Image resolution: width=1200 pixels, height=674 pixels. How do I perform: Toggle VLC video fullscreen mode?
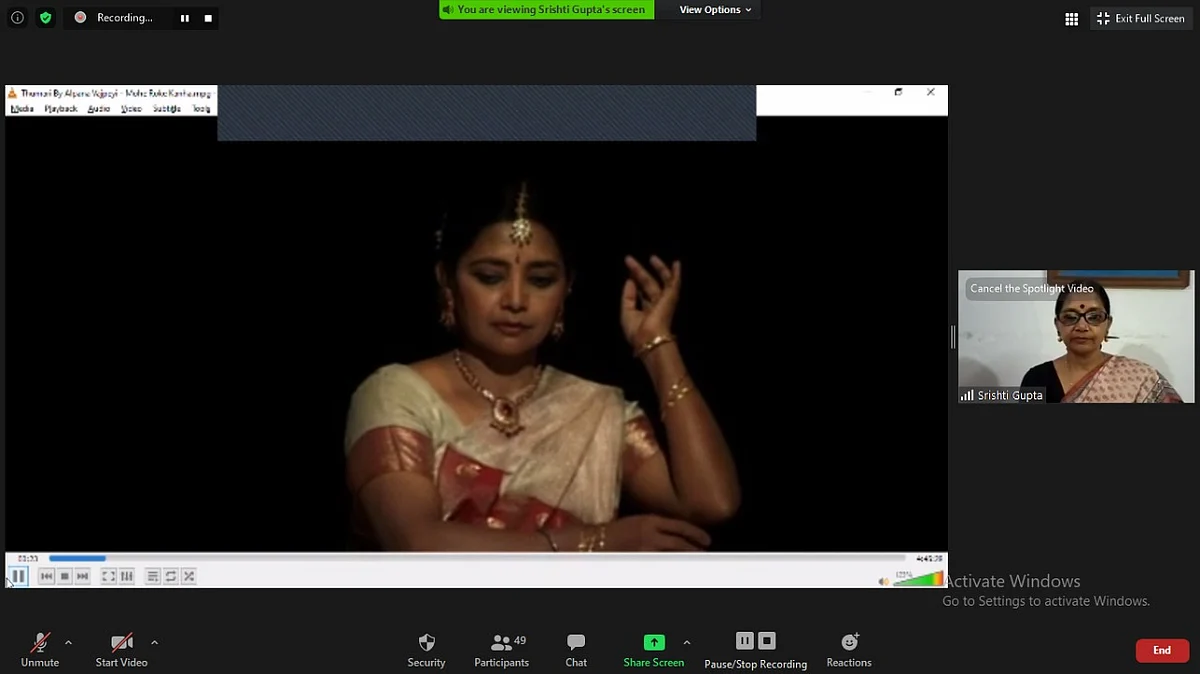(x=108, y=576)
